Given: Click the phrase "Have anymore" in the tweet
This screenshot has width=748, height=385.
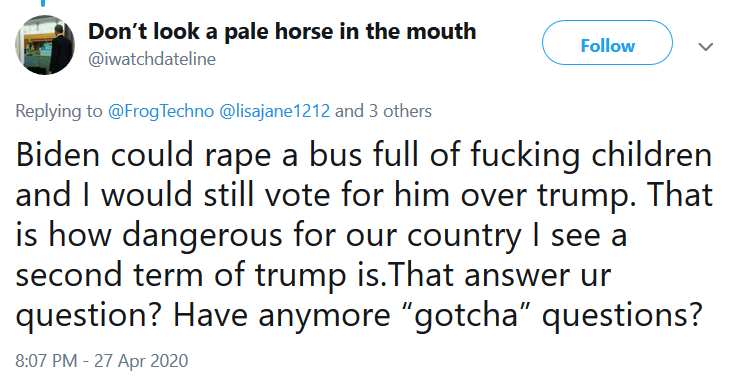Looking at the screenshot, I should click(x=281, y=315).
